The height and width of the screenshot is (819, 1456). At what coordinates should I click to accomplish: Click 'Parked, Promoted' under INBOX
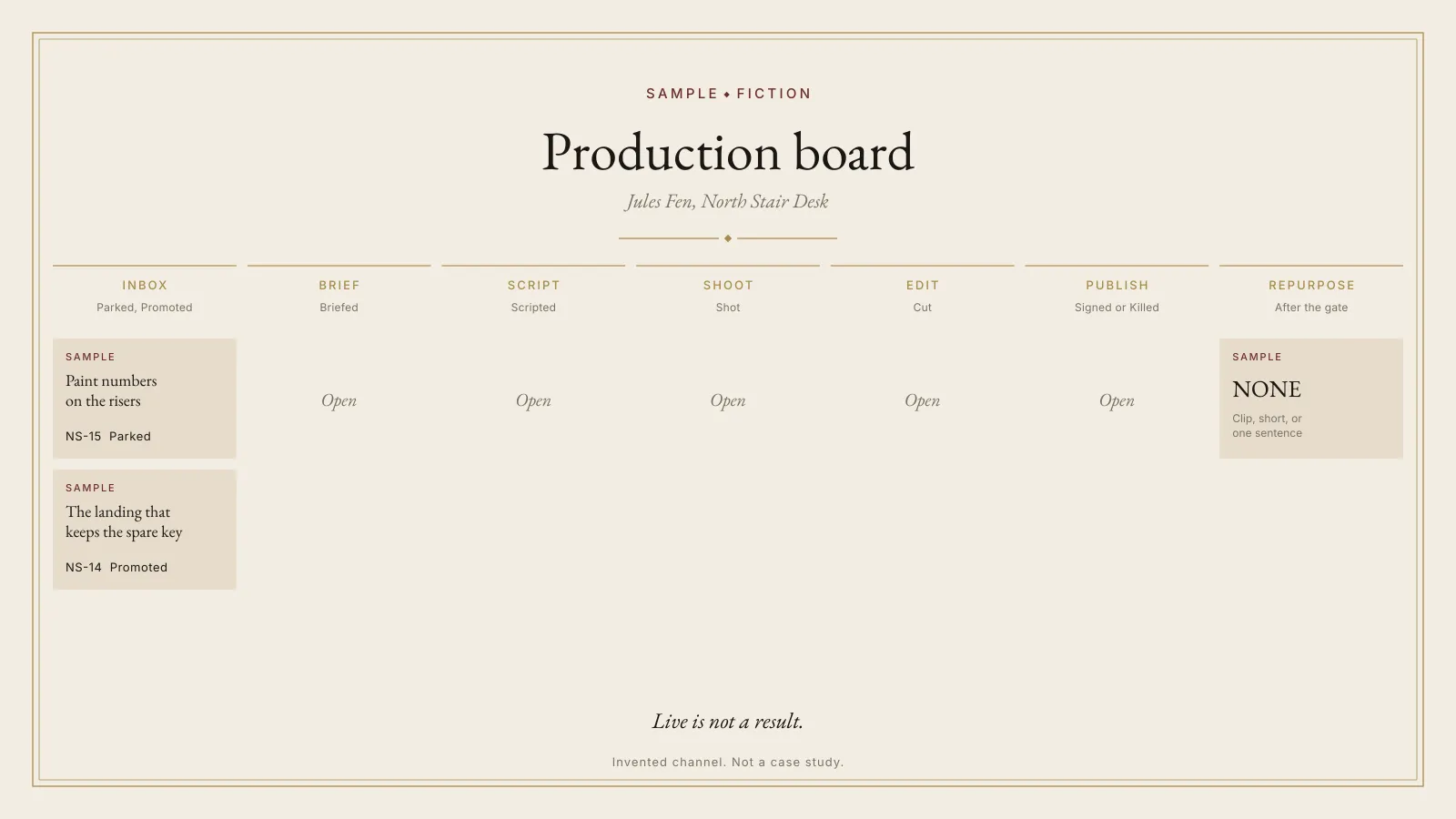tap(145, 308)
